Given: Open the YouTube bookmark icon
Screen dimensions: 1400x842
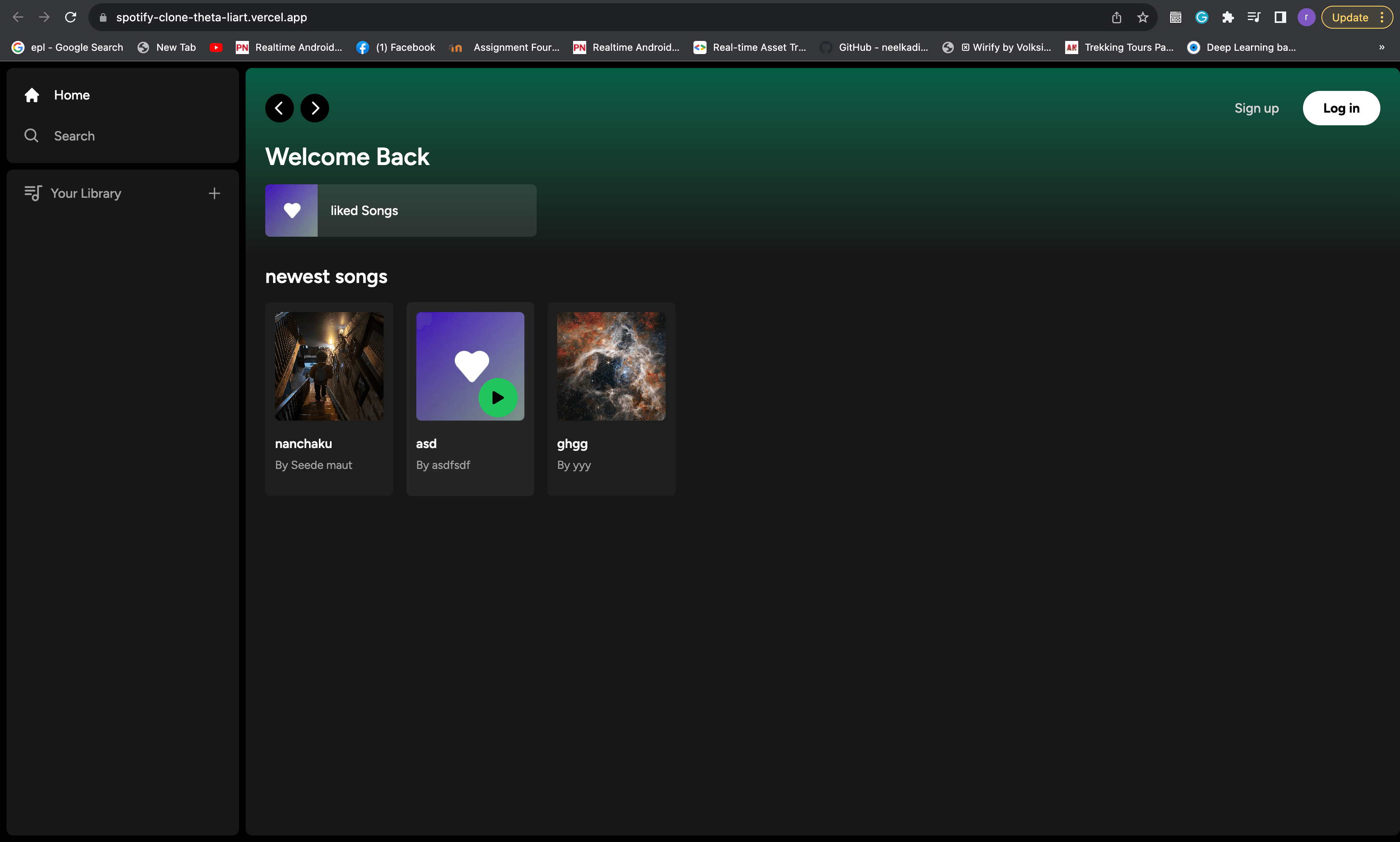Looking at the screenshot, I should coord(216,48).
